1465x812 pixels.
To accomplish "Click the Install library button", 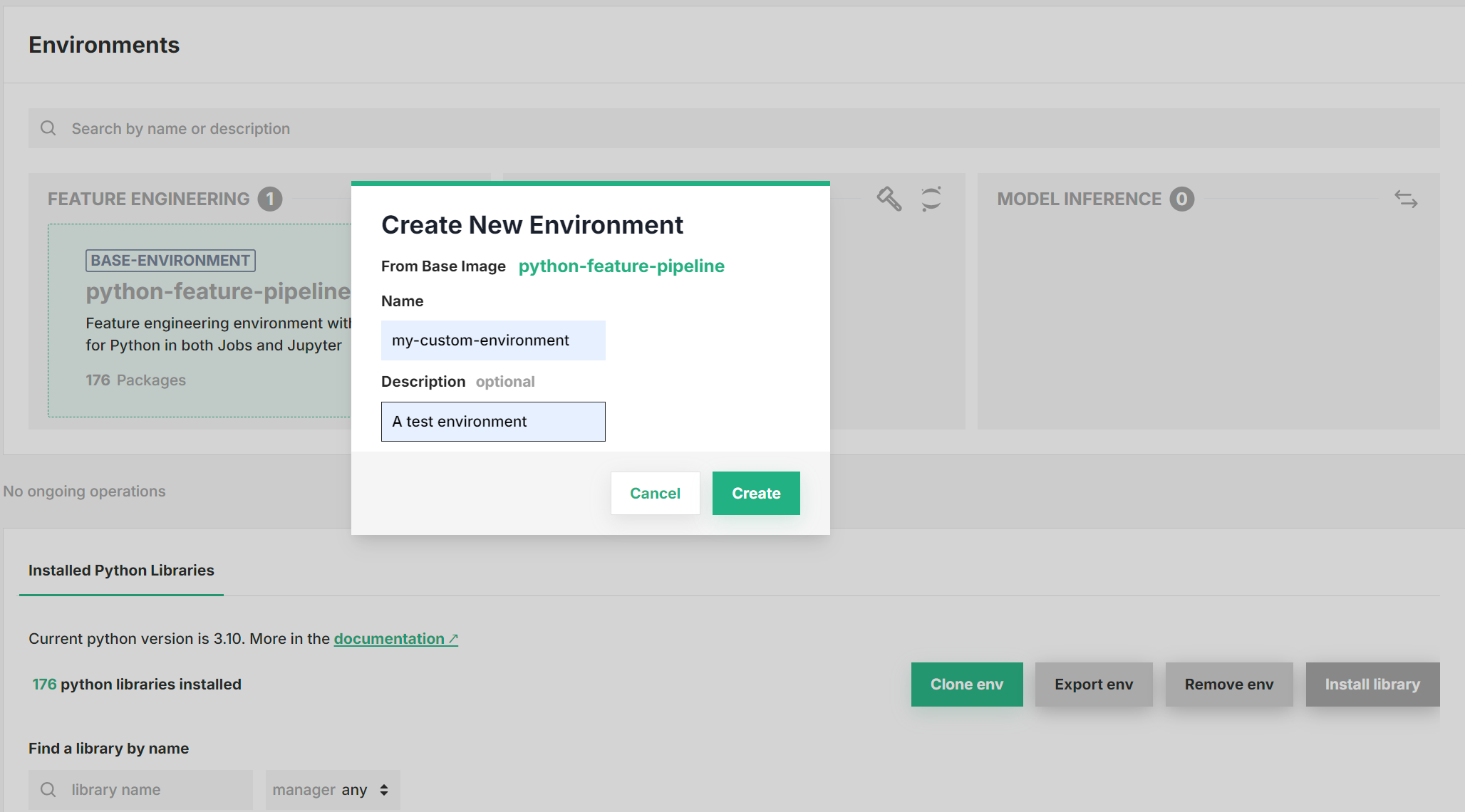I will coord(1372,684).
